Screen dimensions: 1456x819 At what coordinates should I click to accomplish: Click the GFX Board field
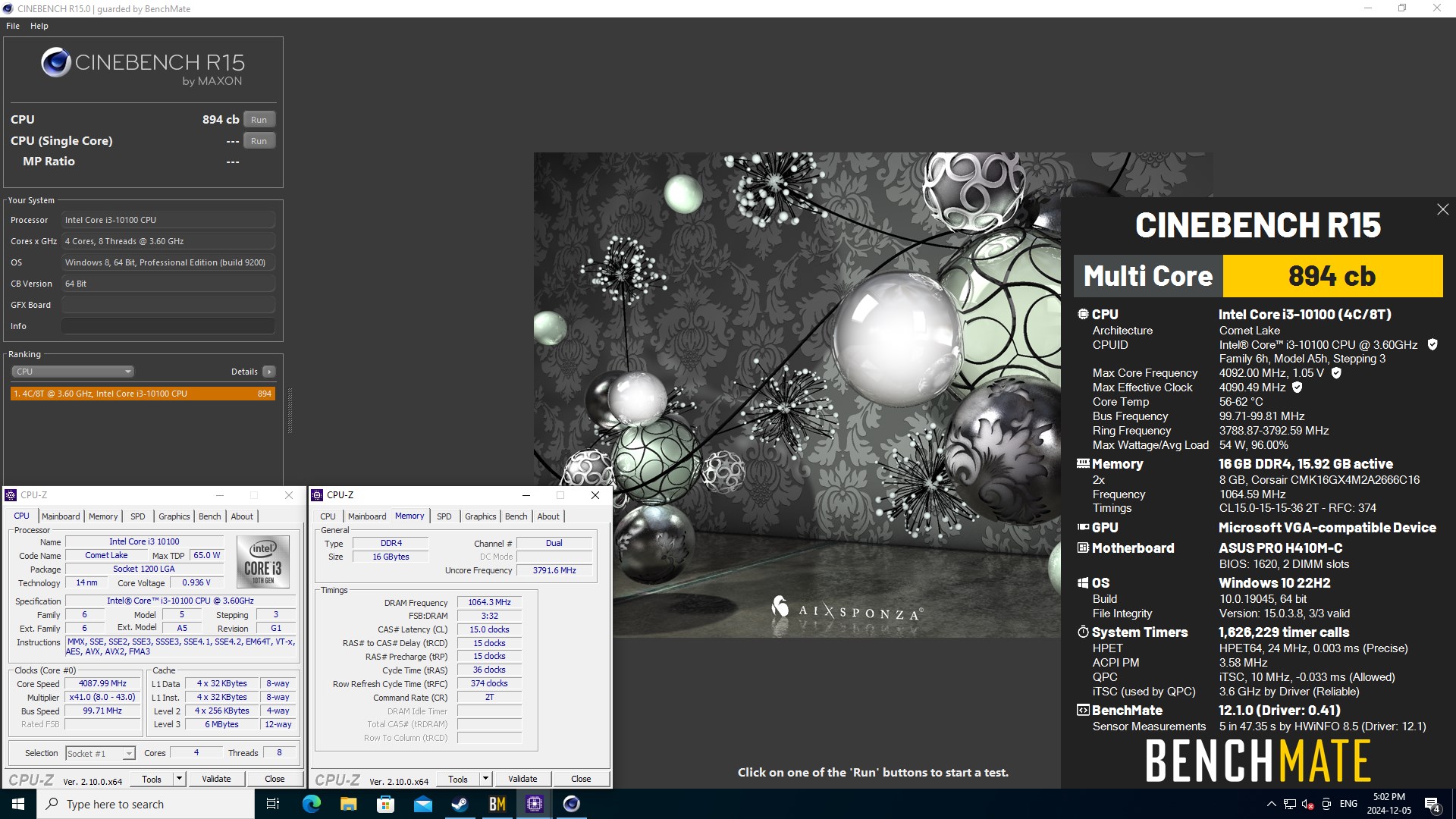coord(168,305)
